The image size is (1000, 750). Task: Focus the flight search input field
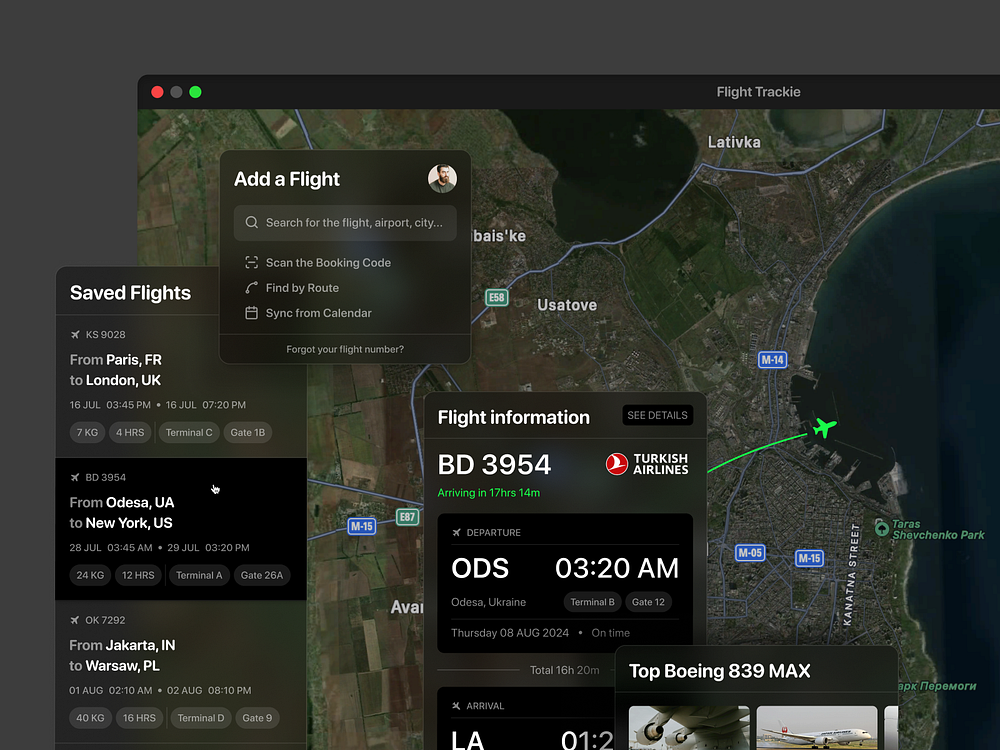click(x=354, y=223)
